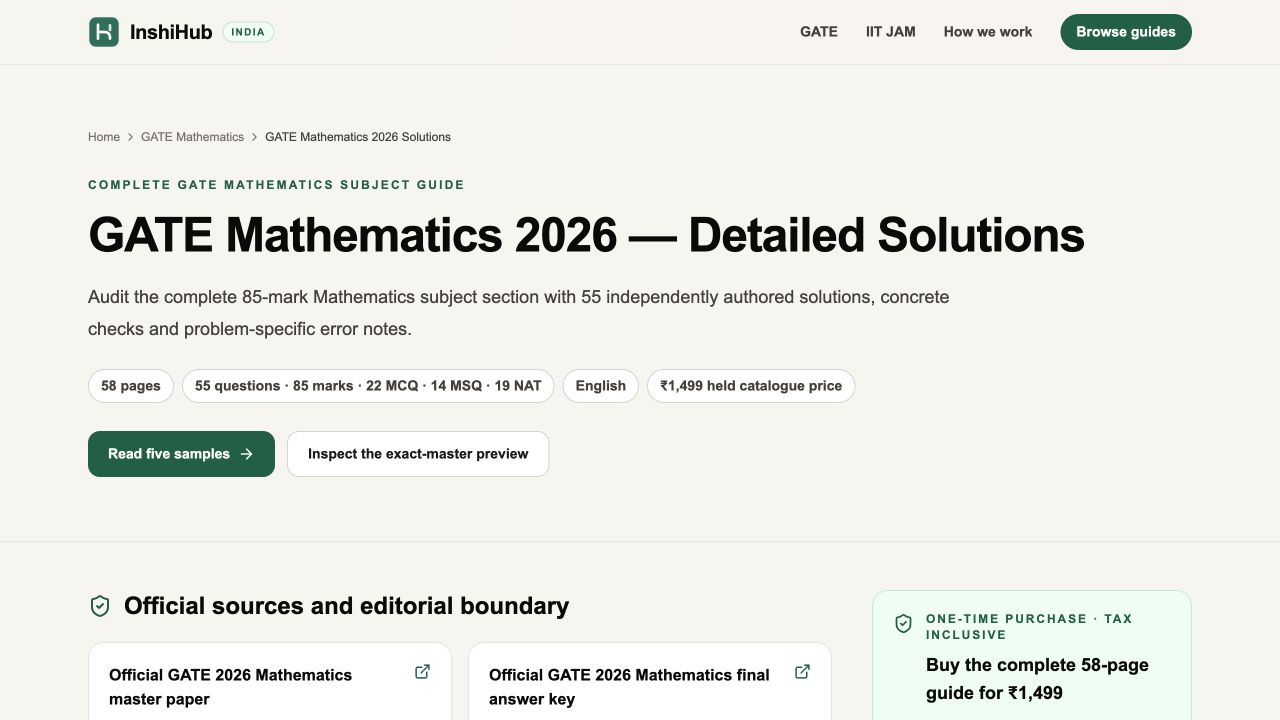Open the InshiHub home wordmark
This screenshot has width=1280, height=720.
click(x=171, y=32)
